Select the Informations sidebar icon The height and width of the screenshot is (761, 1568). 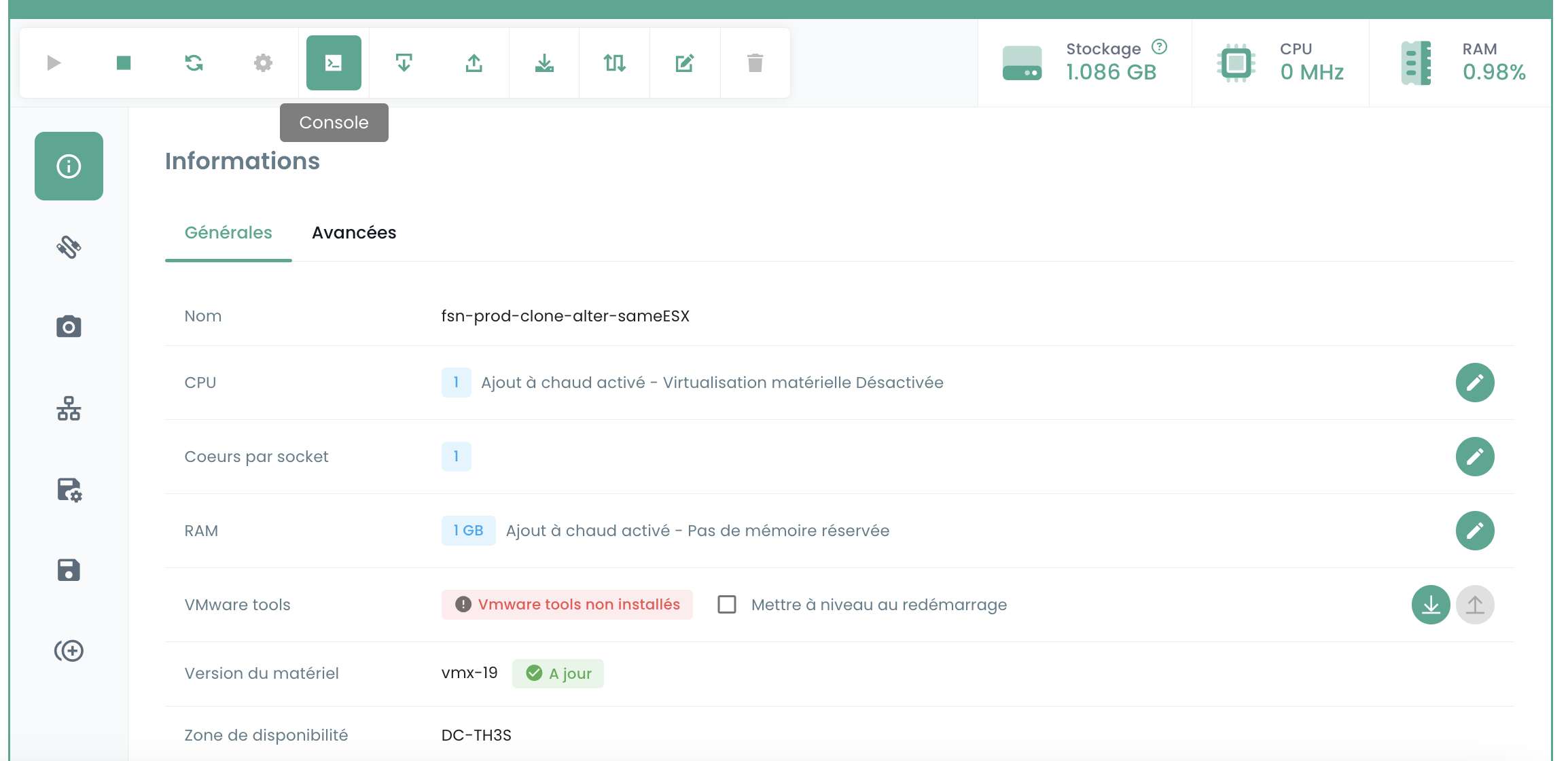coord(69,166)
